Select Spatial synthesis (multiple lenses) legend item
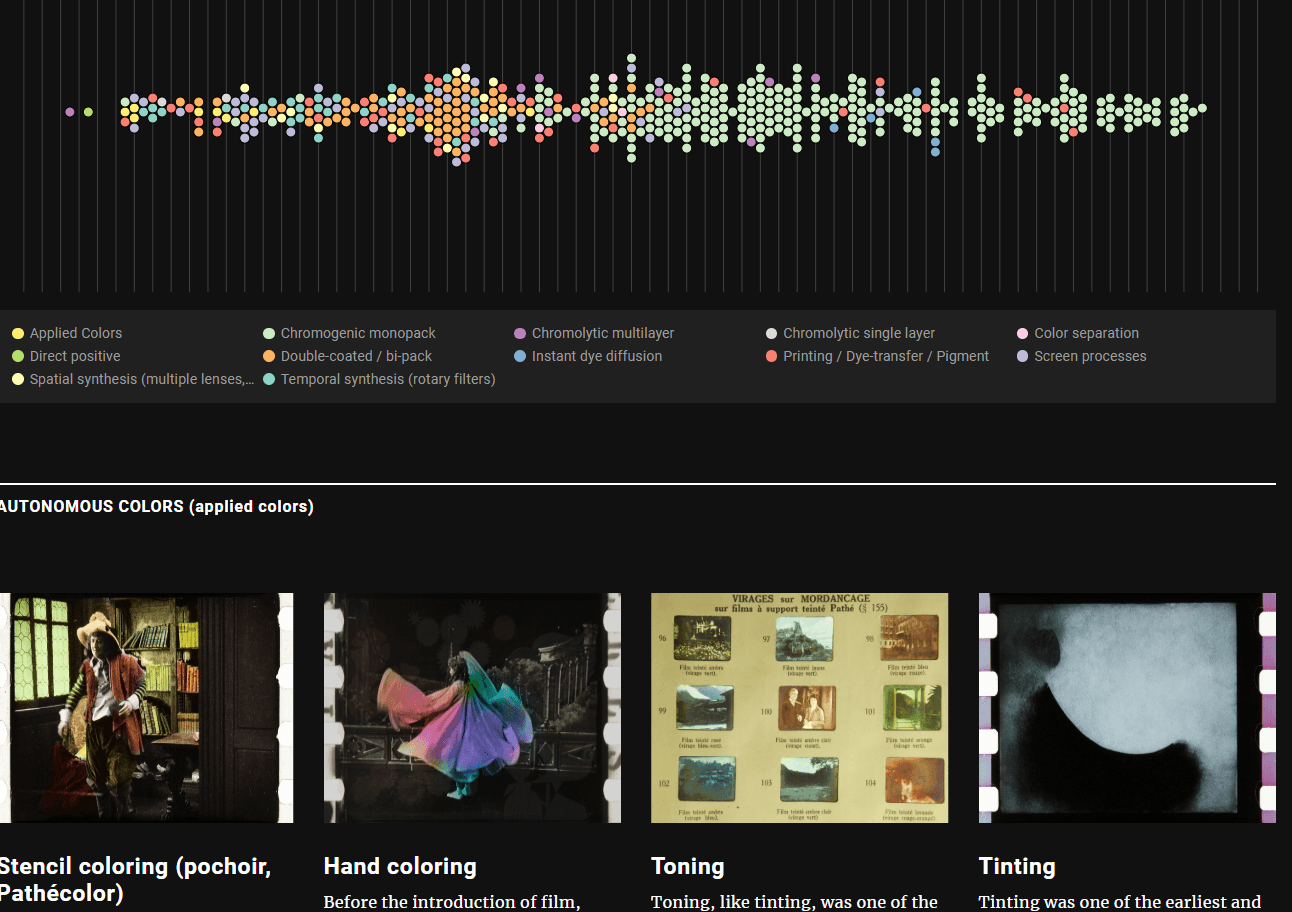Screen dimensions: 1292x912 tap(133, 379)
